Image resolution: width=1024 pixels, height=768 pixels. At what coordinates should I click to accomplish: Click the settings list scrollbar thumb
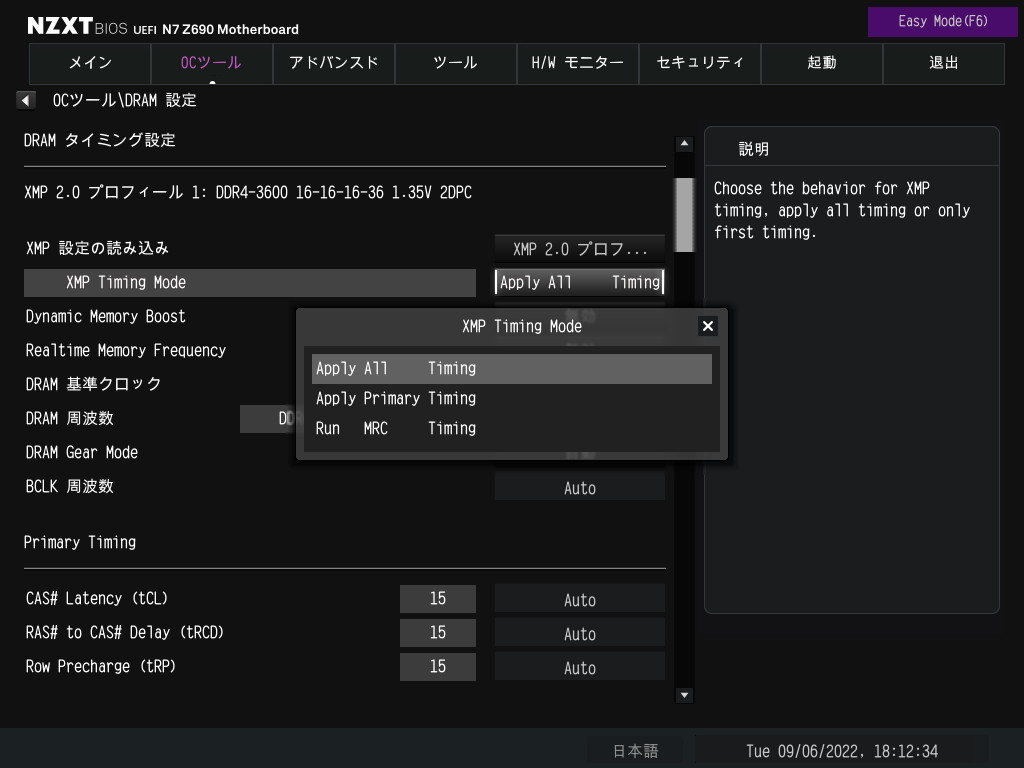click(x=684, y=214)
